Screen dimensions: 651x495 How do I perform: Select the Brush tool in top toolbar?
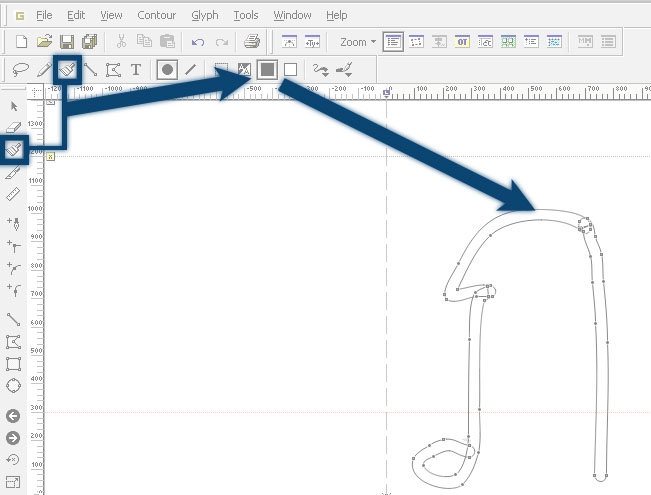point(67,69)
